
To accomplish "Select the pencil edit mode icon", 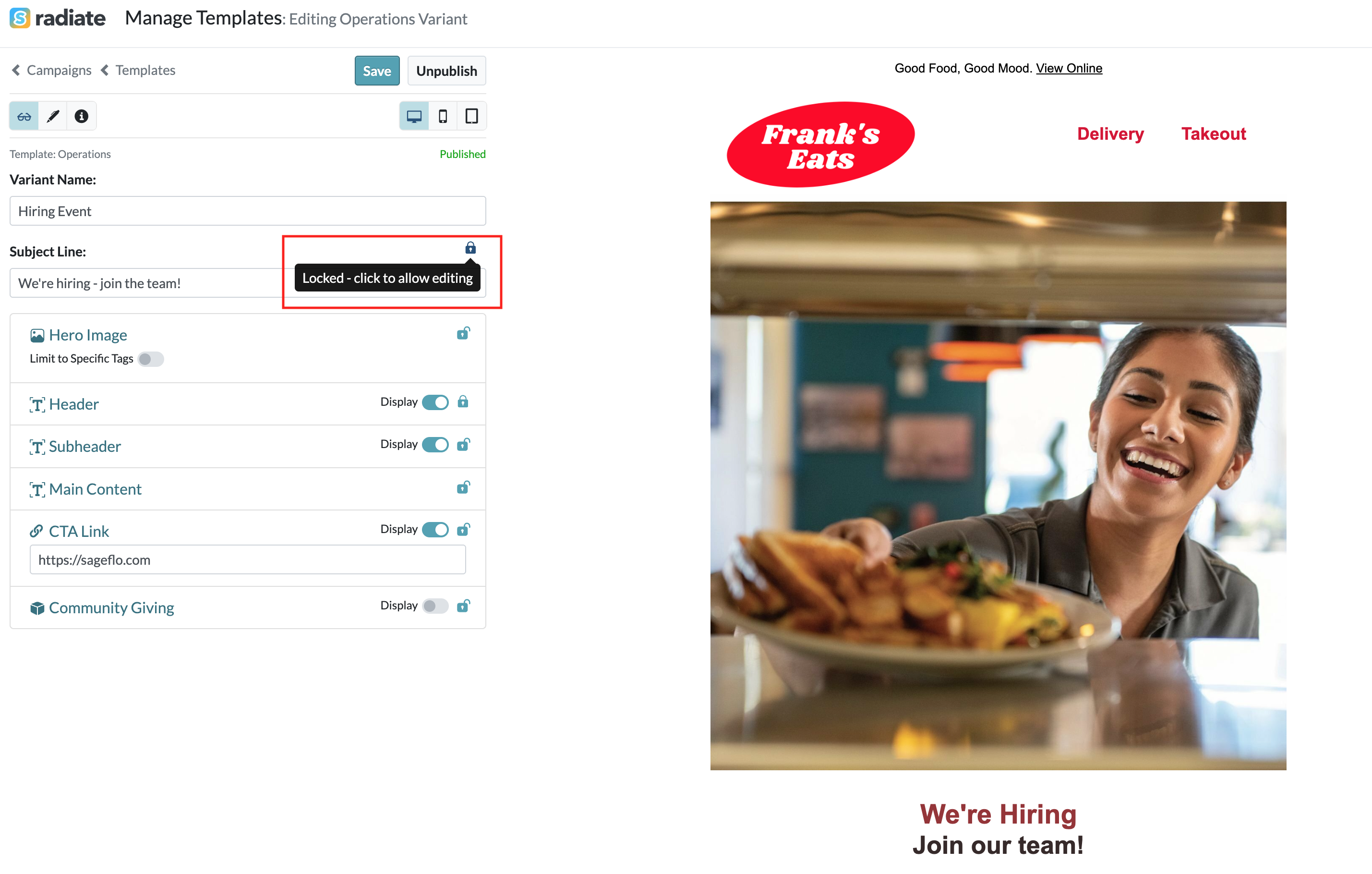I will pos(53,116).
